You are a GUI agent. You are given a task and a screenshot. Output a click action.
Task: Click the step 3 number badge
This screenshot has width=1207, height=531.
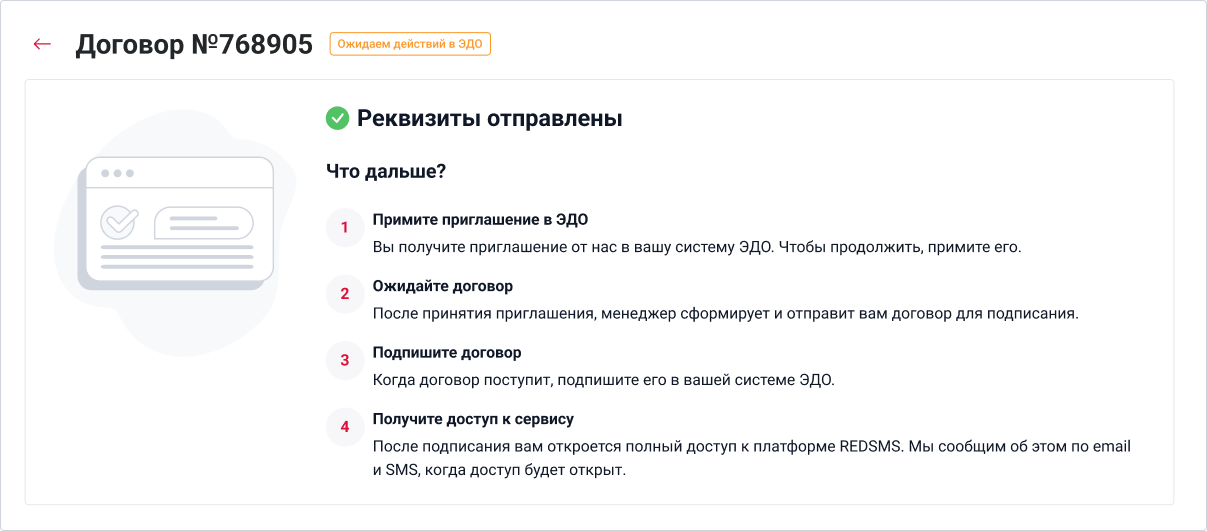click(x=345, y=361)
